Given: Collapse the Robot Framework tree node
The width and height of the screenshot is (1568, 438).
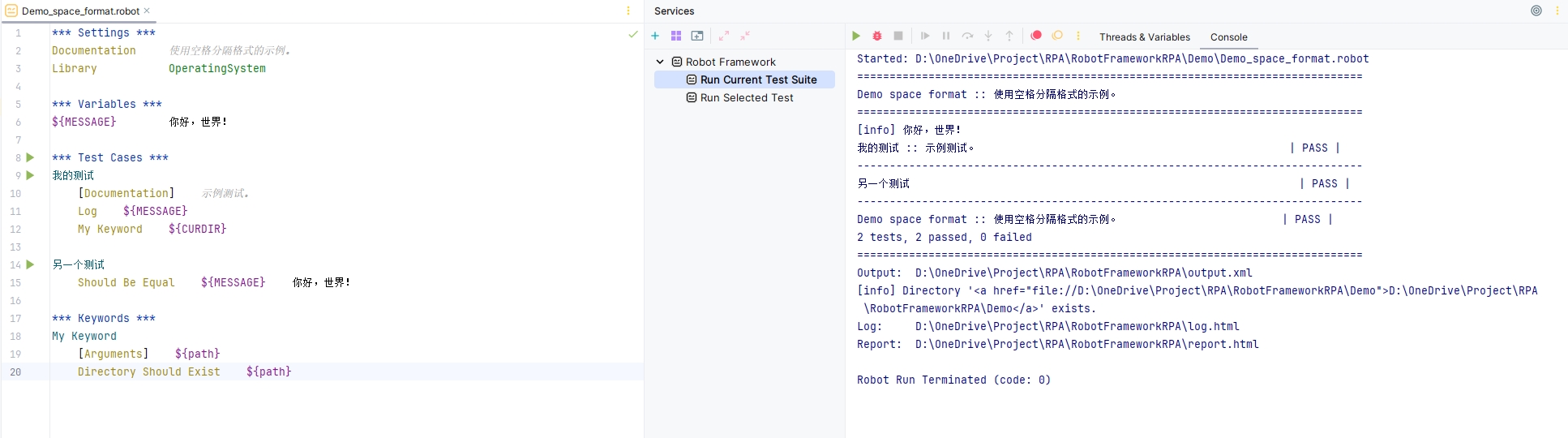Looking at the screenshot, I should (x=660, y=62).
